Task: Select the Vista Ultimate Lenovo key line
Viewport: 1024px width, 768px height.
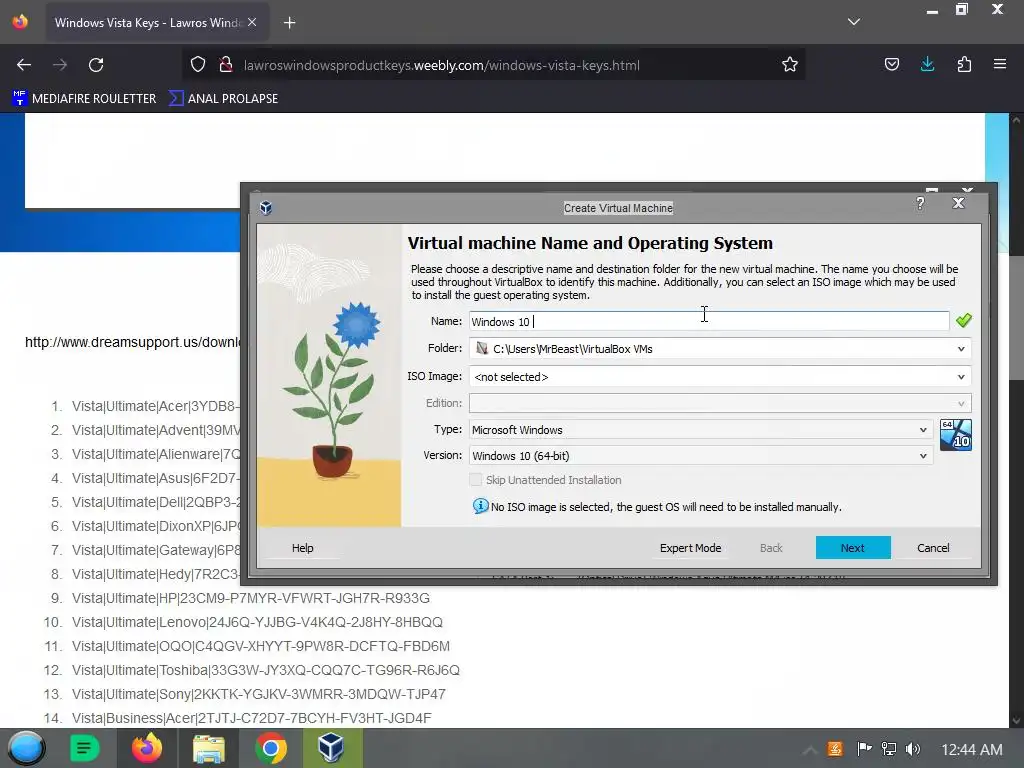Action: point(257,622)
